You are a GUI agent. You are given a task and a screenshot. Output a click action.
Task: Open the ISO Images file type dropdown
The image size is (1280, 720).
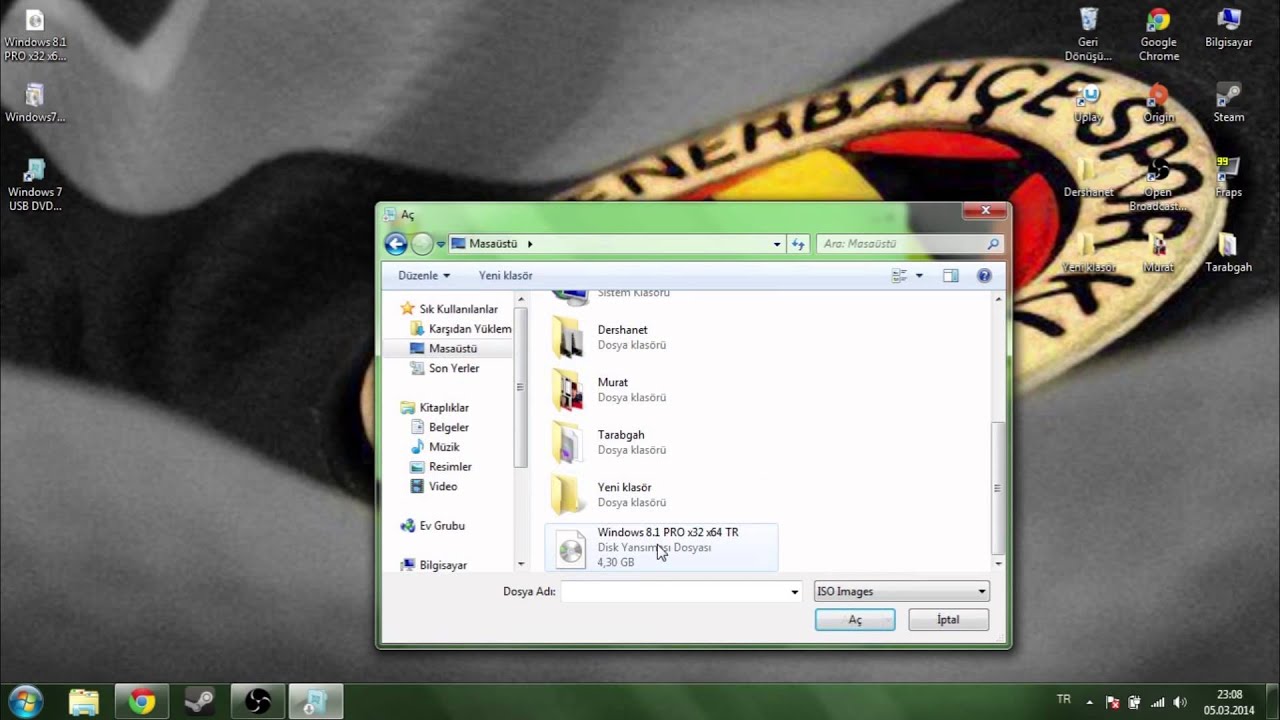coord(901,591)
